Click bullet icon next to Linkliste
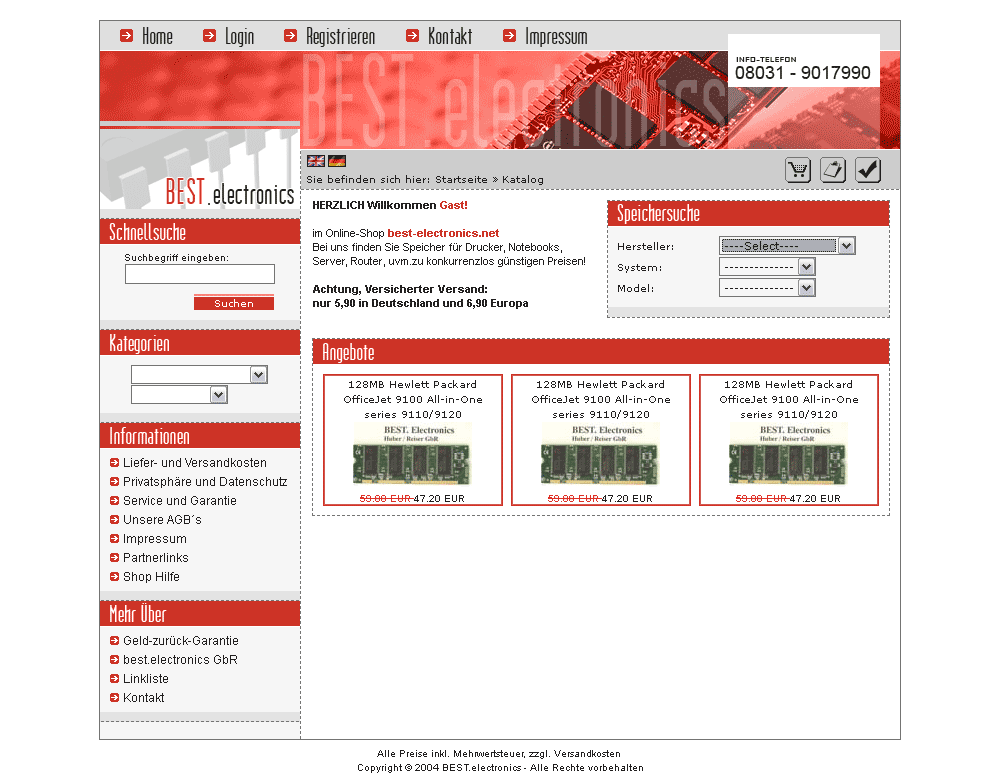1000x780 pixels. [114, 679]
